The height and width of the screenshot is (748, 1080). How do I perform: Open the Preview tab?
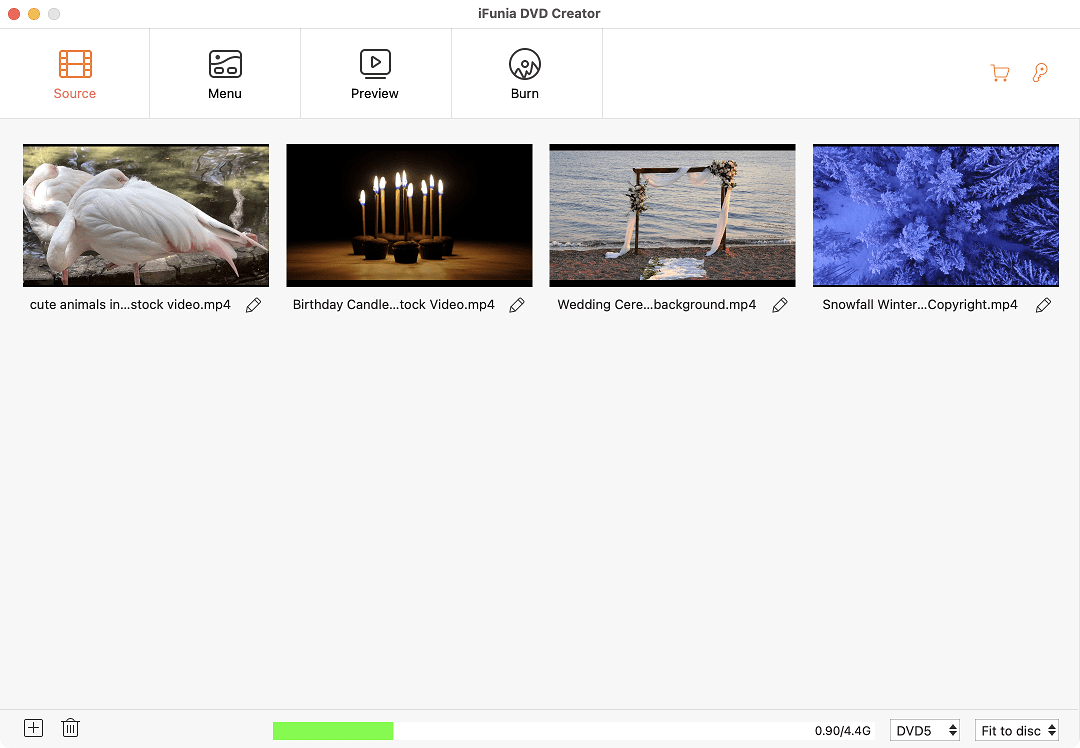(375, 74)
